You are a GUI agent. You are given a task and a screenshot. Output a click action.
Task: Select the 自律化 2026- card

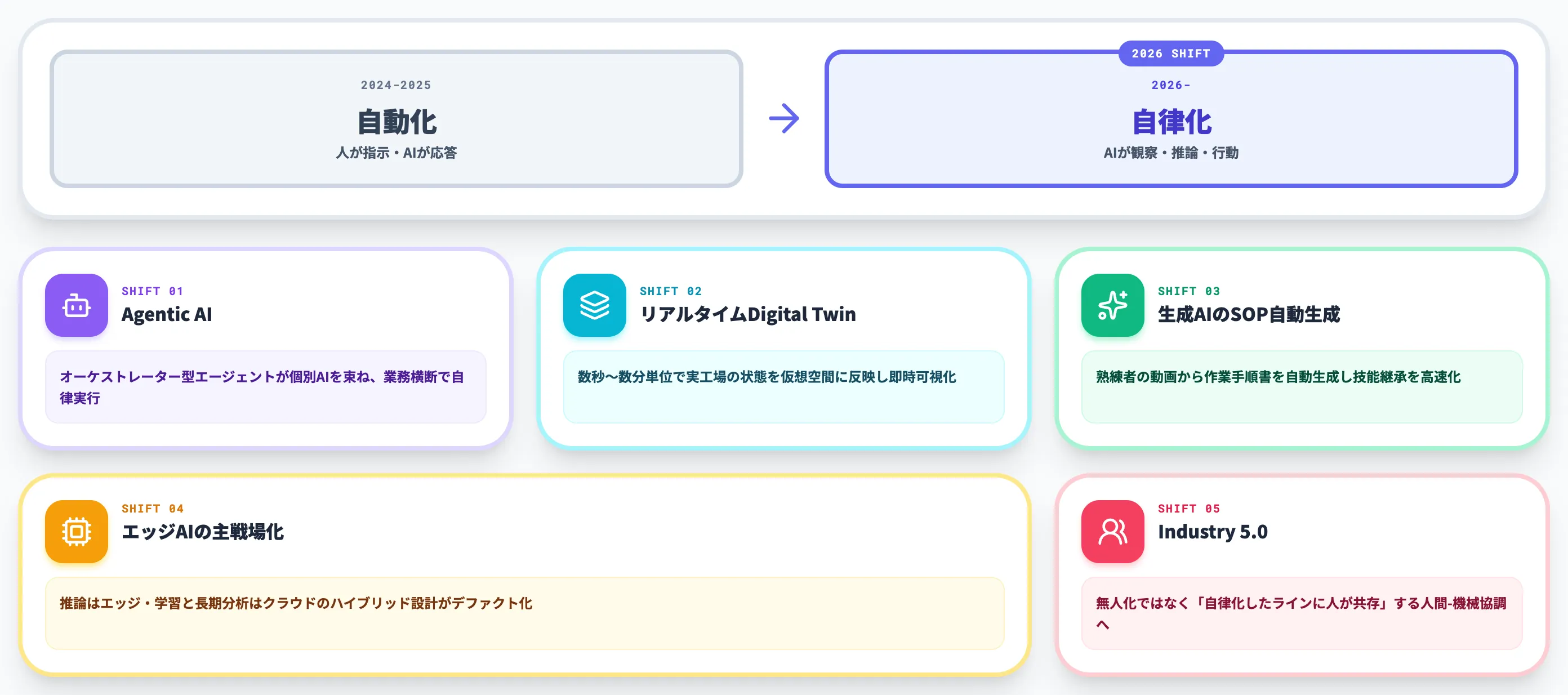pos(1170,119)
